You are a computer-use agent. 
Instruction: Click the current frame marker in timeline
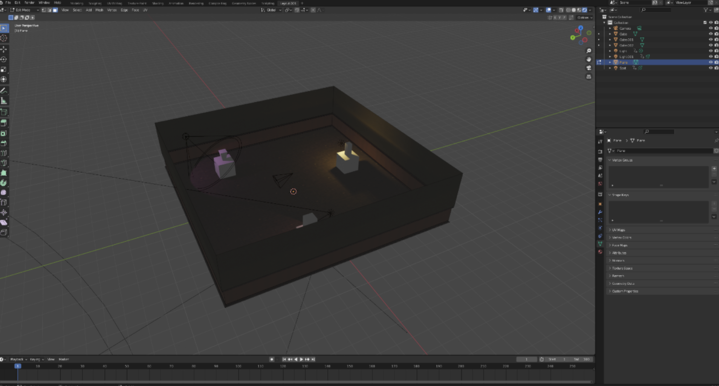[17, 366]
